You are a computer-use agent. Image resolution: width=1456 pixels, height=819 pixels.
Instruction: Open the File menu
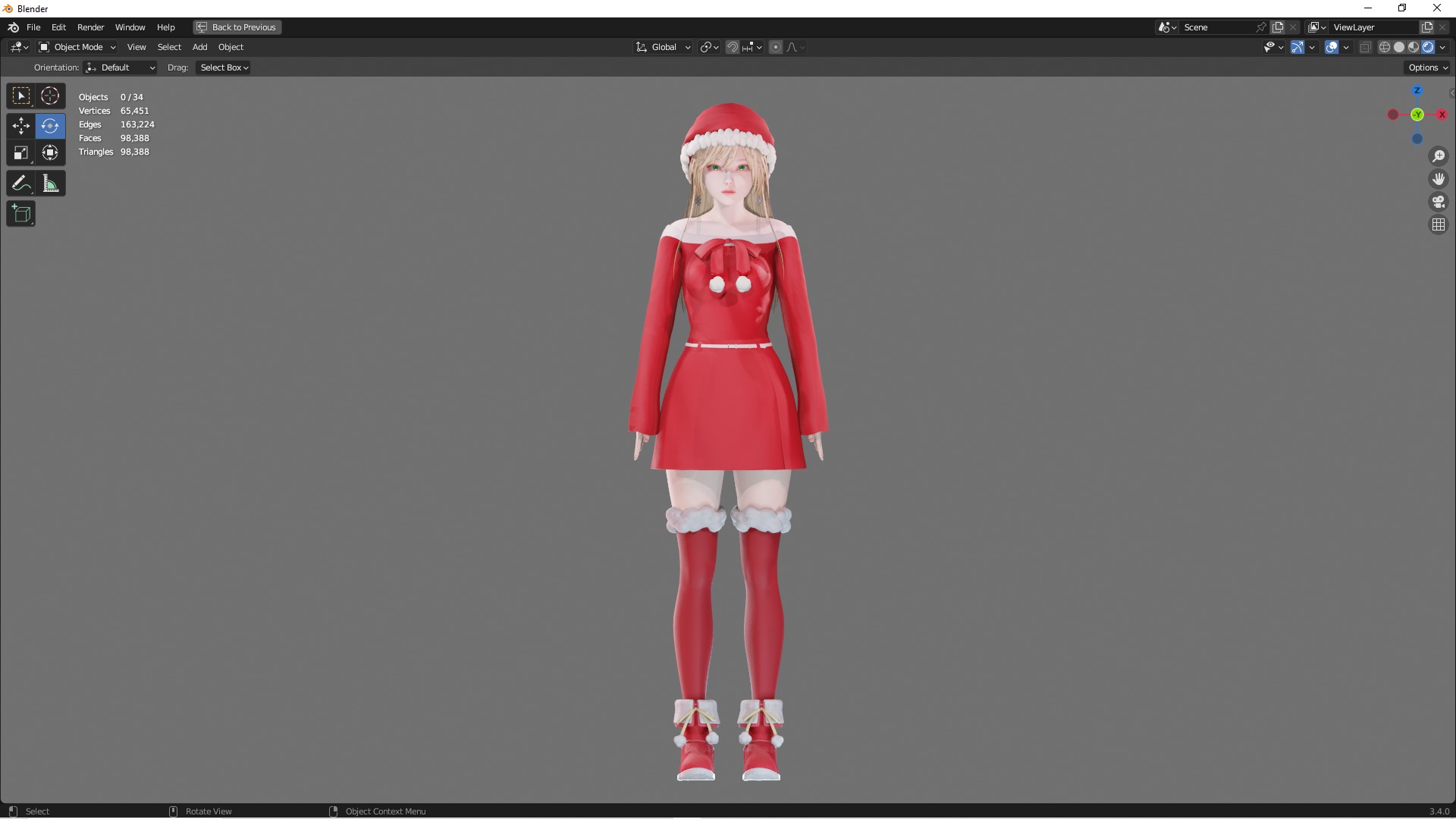33,27
